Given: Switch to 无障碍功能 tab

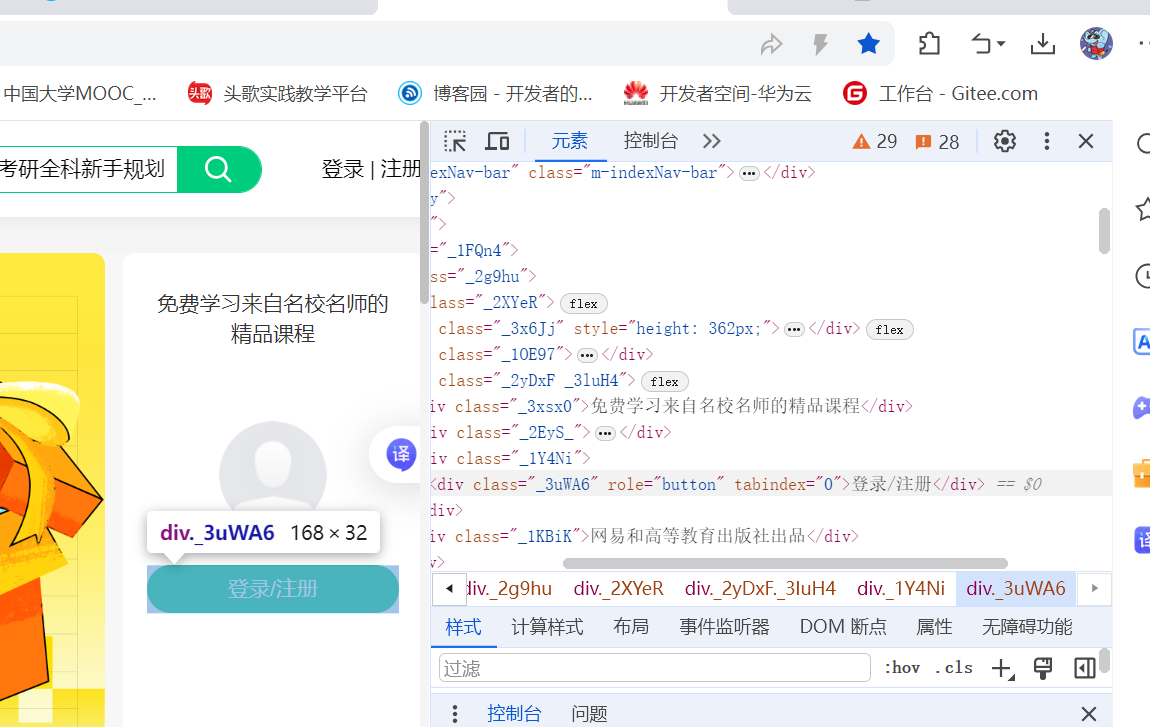Looking at the screenshot, I should [1027, 627].
